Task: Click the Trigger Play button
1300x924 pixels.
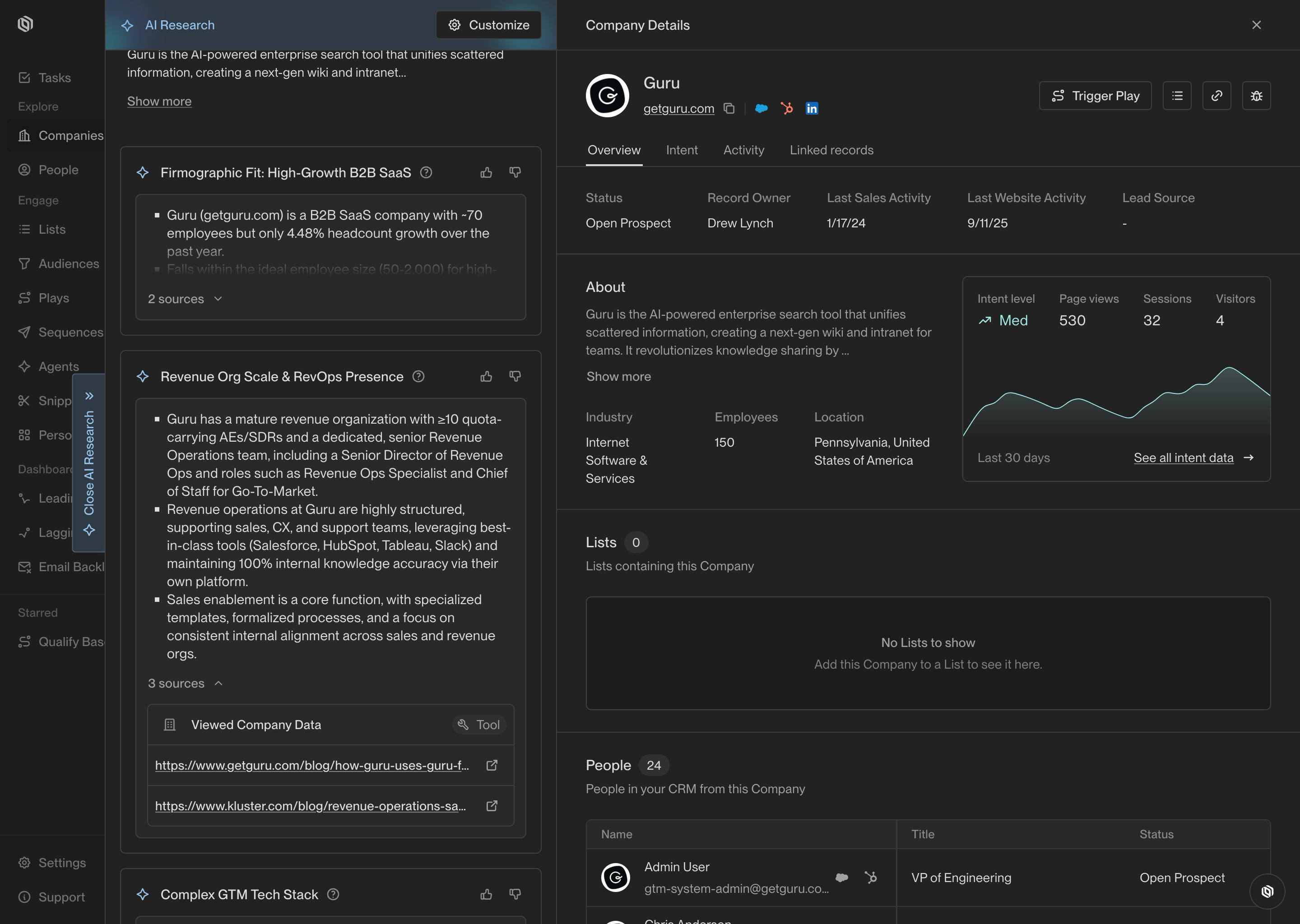Action: (1095, 96)
